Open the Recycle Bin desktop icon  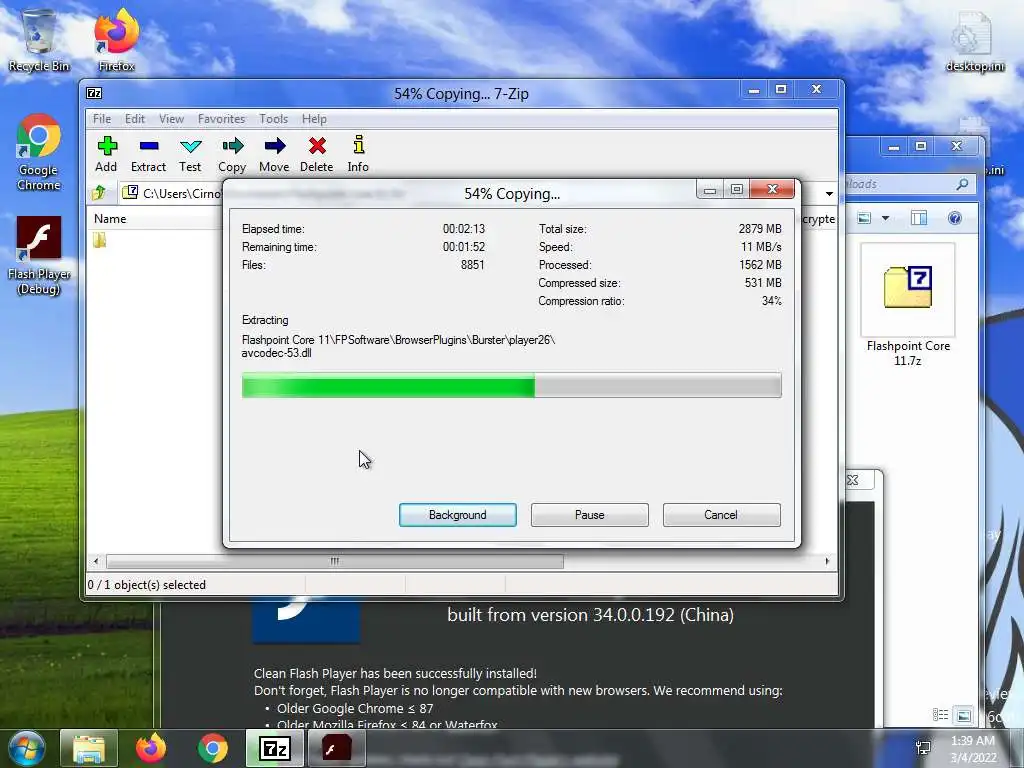point(39,40)
